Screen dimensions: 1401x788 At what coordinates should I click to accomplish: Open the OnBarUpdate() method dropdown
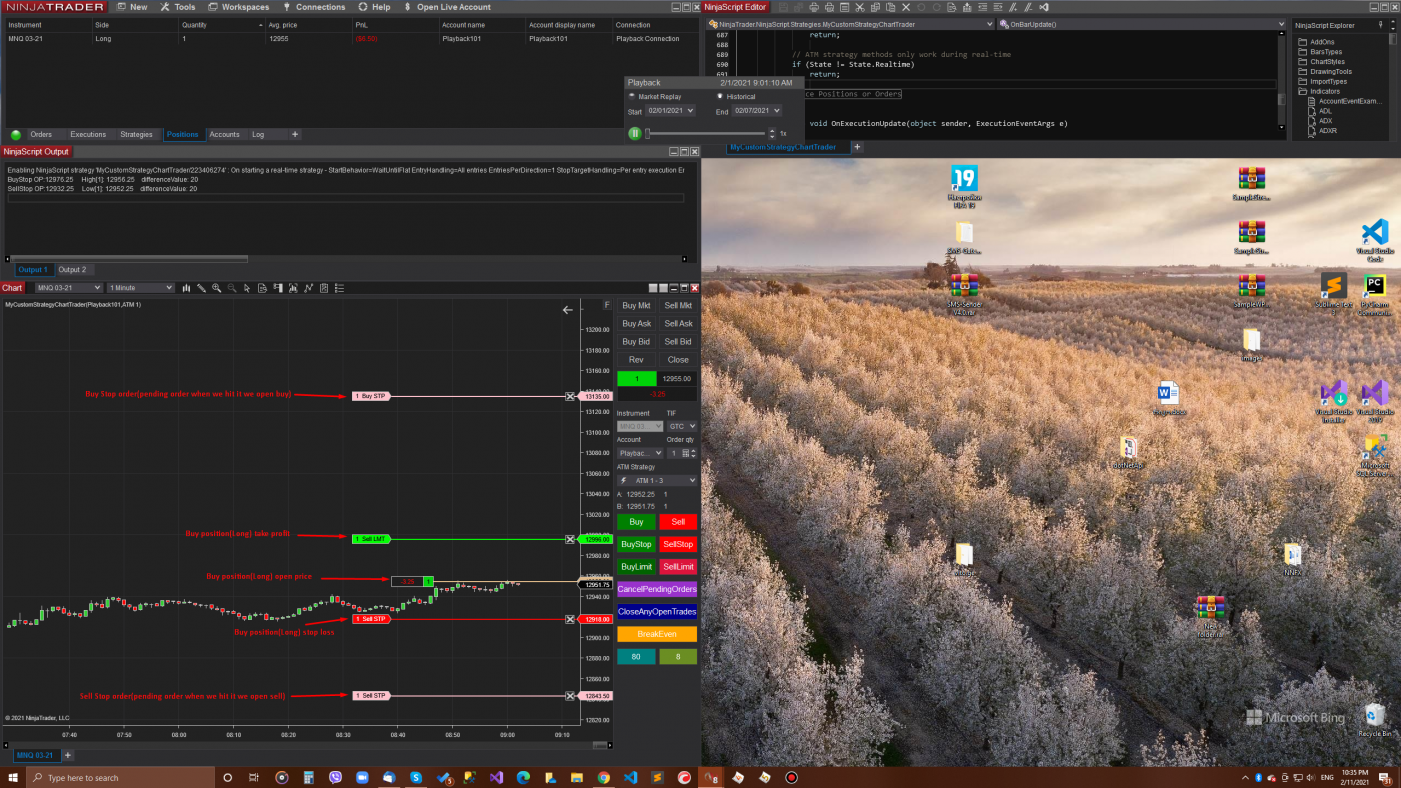[1141, 24]
